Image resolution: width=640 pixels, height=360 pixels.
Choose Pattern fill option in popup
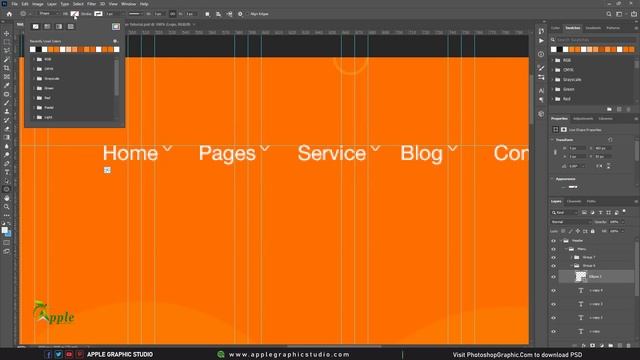point(71,27)
